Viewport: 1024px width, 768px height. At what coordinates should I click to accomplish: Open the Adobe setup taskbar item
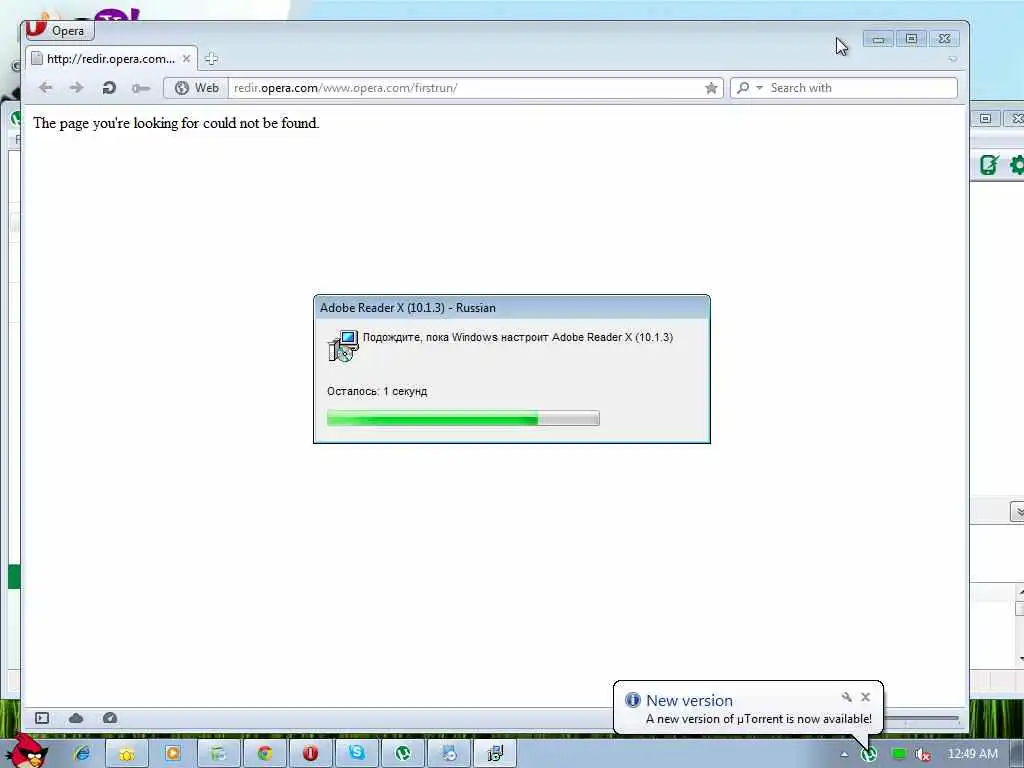(x=495, y=754)
